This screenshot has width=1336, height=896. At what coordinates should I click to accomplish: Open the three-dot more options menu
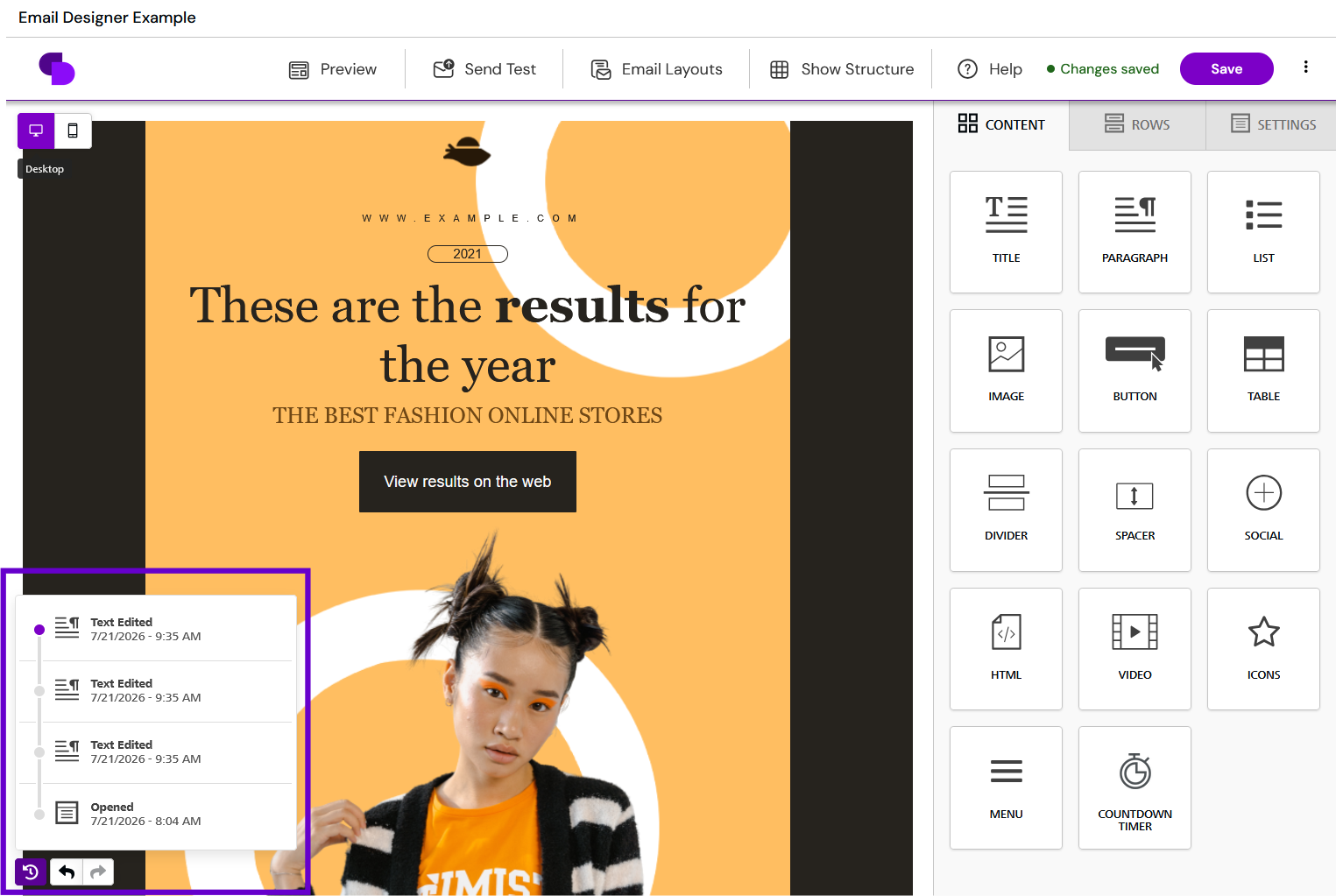[x=1305, y=67]
